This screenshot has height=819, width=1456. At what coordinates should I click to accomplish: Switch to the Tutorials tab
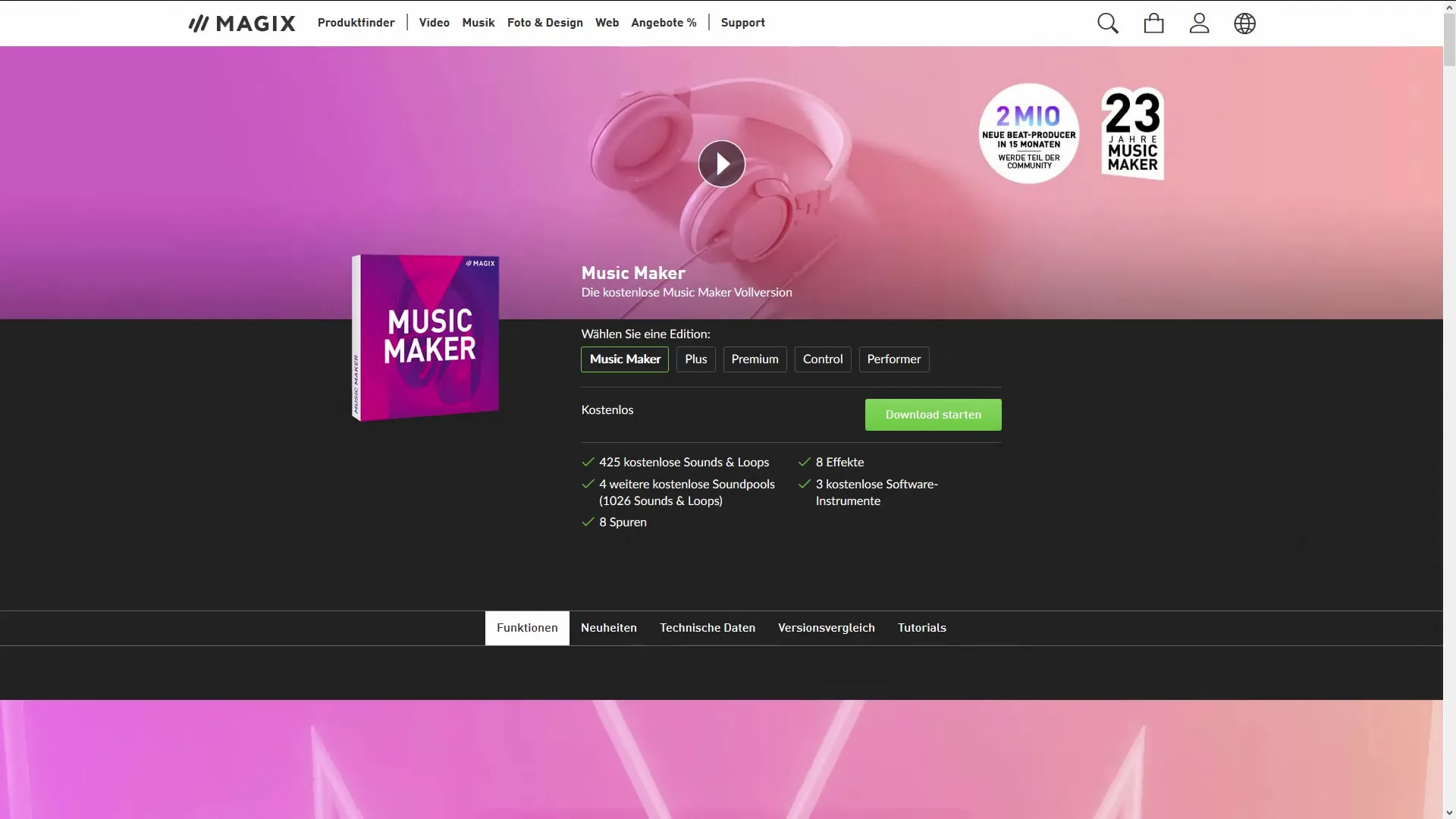pyautogui.click(x=922, y=628)
